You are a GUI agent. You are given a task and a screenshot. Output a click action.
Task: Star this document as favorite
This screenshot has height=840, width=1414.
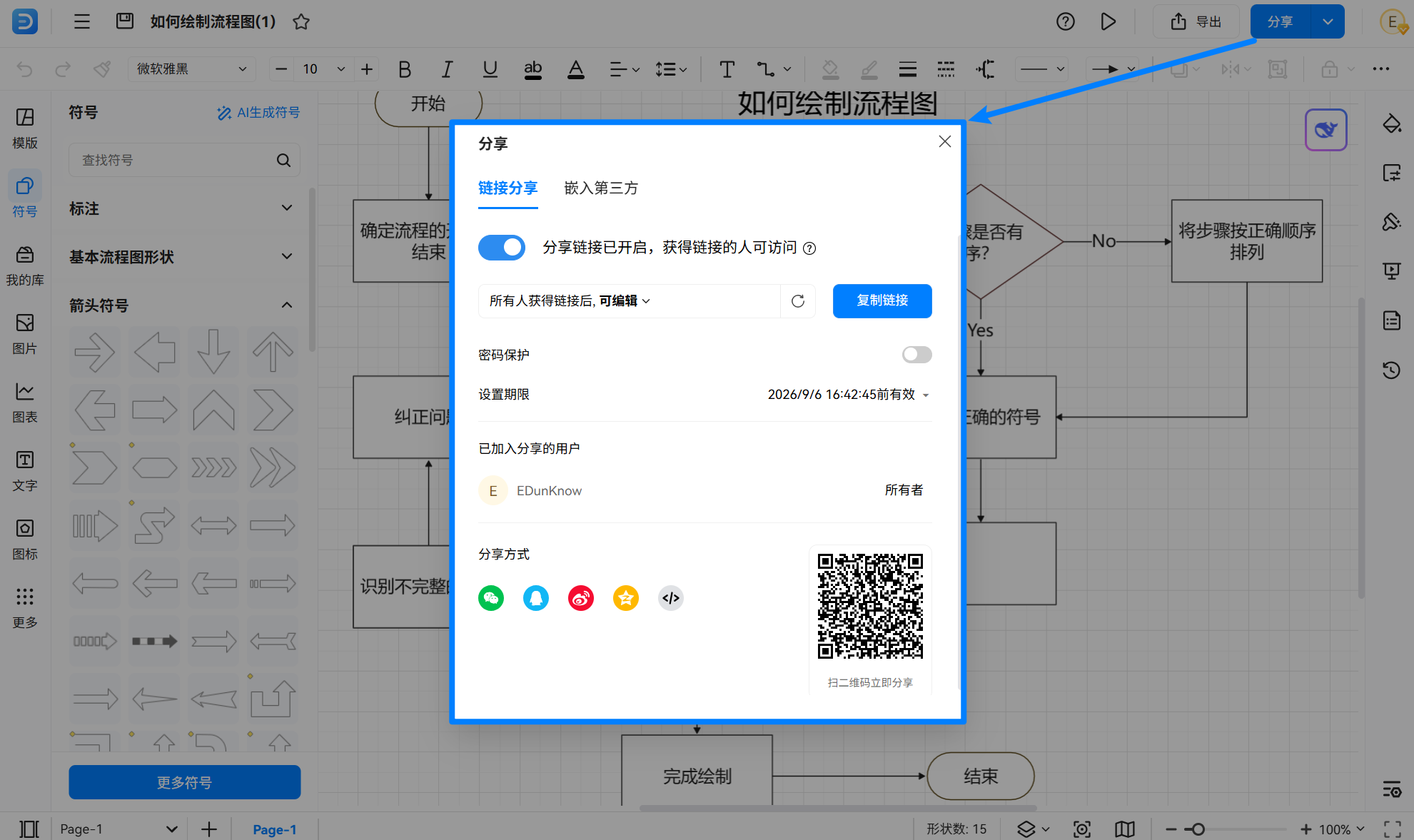(x=301, y=21)
